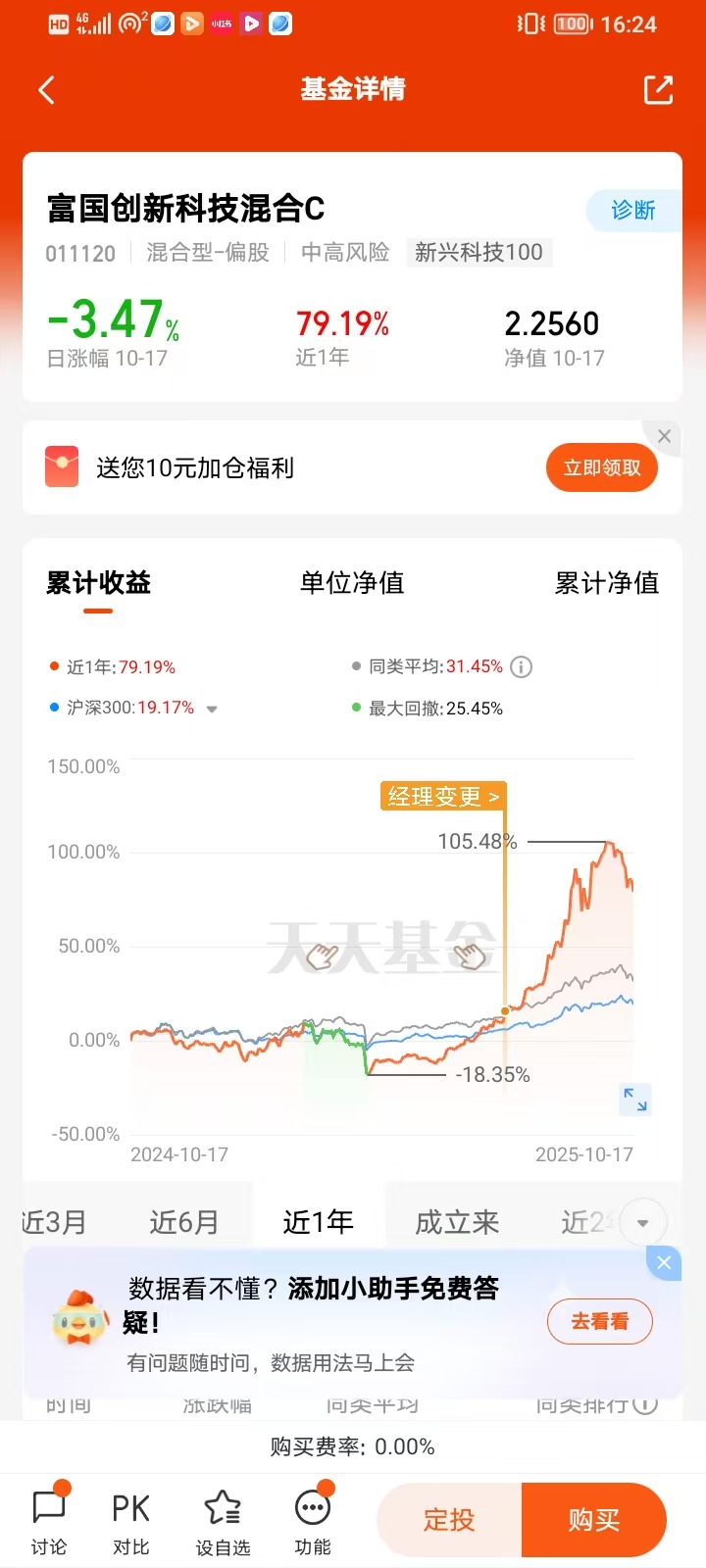This screenshot has width=706, height=1568.
Task: Dismiss the 加仓福利 red packet banner
Action: (x=664, y=436)
